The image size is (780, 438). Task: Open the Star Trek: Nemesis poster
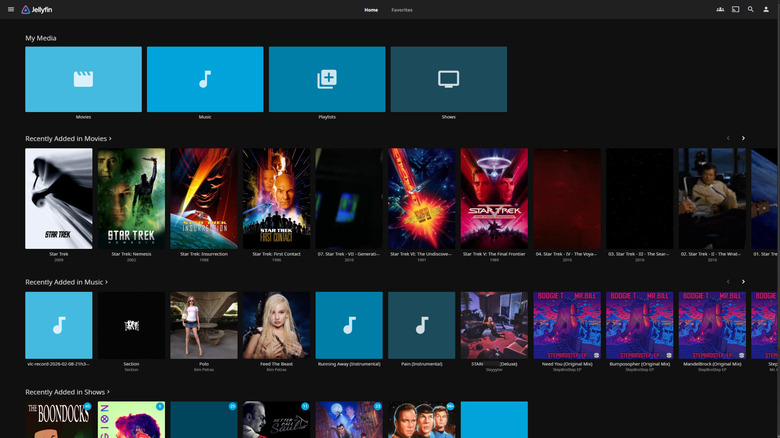pyautogui.click(x=131, y=199)
